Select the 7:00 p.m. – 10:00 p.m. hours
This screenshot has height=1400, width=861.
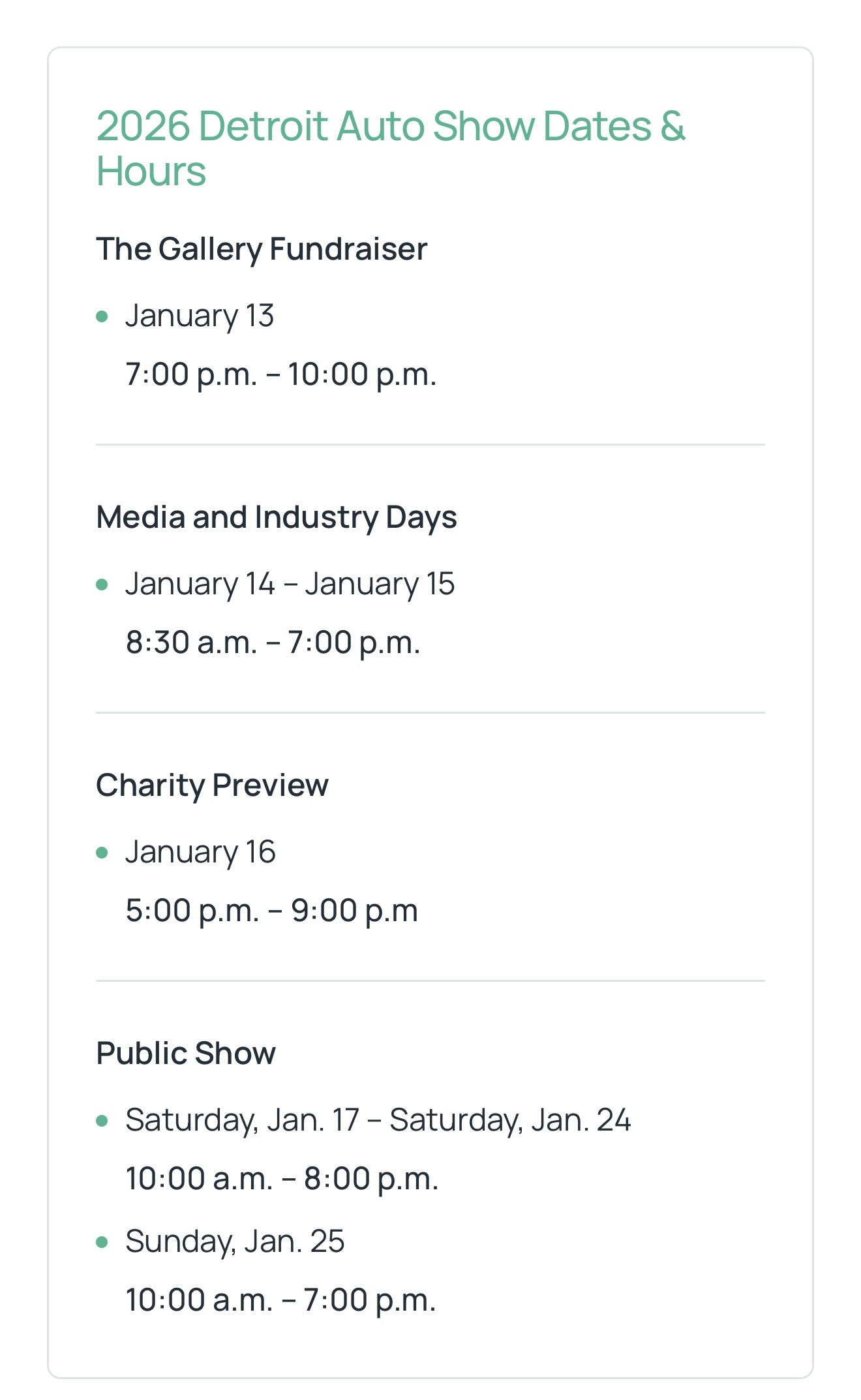tap(280, 374)
